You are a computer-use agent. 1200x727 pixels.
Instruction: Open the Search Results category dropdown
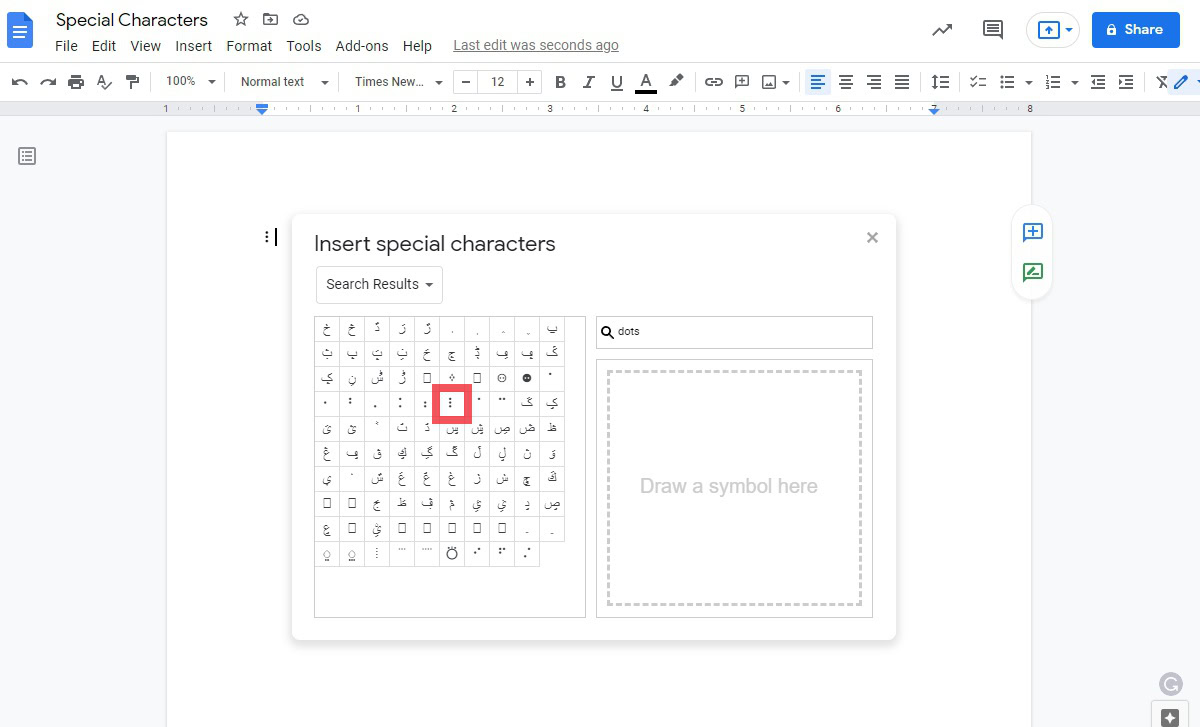point(379,285)
